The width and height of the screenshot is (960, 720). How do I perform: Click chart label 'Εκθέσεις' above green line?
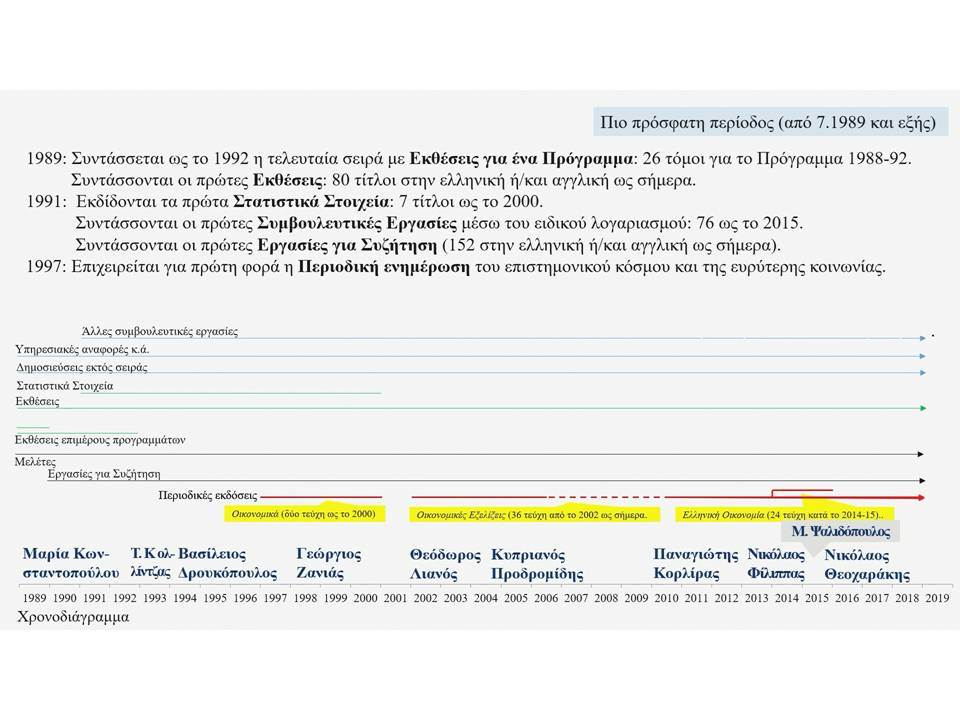tap(37, 402)
